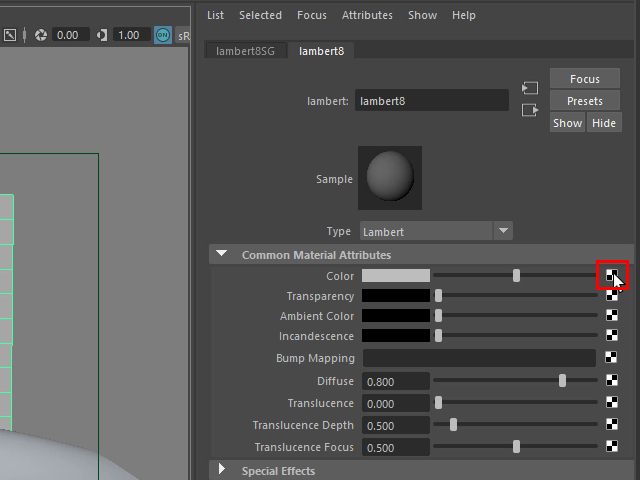Collapse the Common Material Attributes section
The width and height of the screenshot is (640, 480).
tap(222, 255)
